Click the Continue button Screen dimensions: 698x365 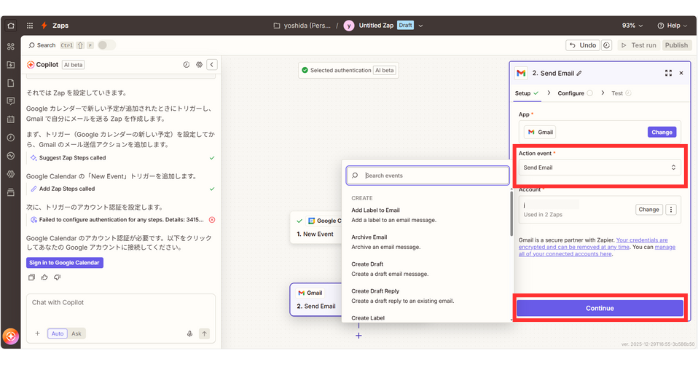pyautogui.click(x=600, y=308)
